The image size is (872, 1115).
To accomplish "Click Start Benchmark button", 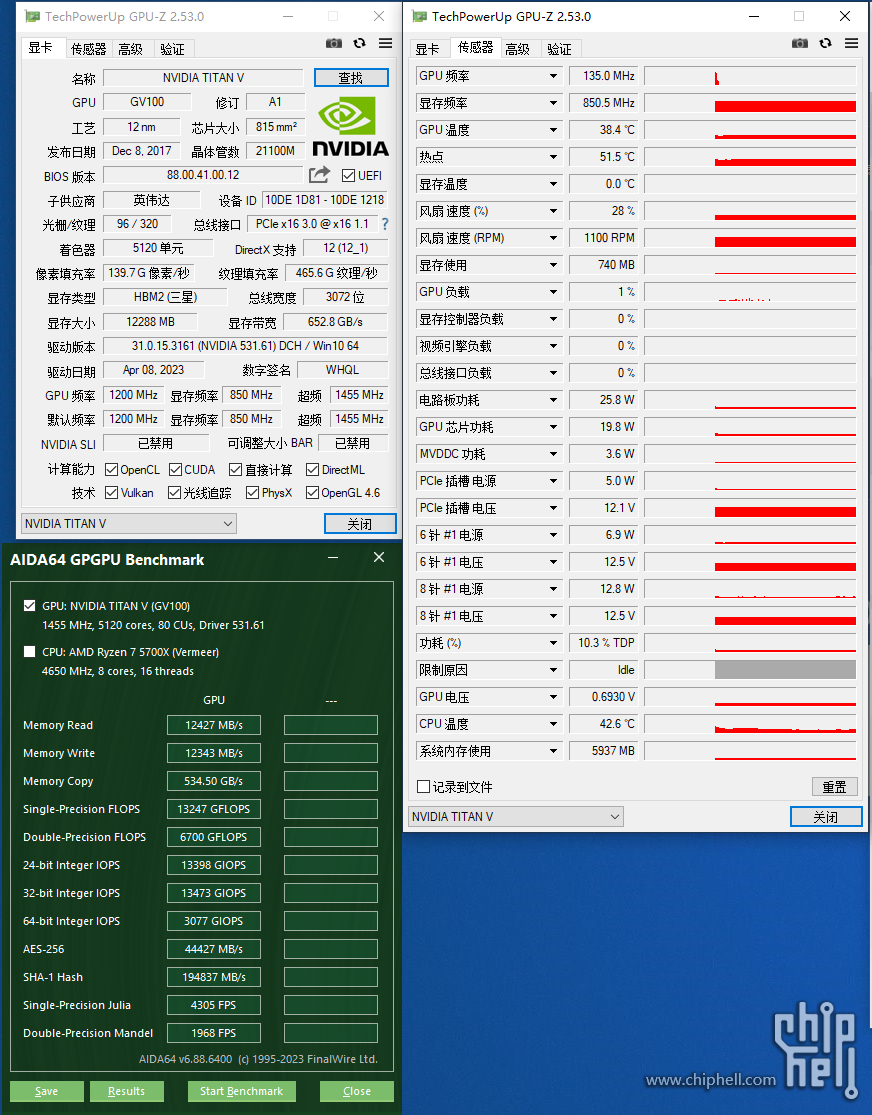I will coord(242,1091).
